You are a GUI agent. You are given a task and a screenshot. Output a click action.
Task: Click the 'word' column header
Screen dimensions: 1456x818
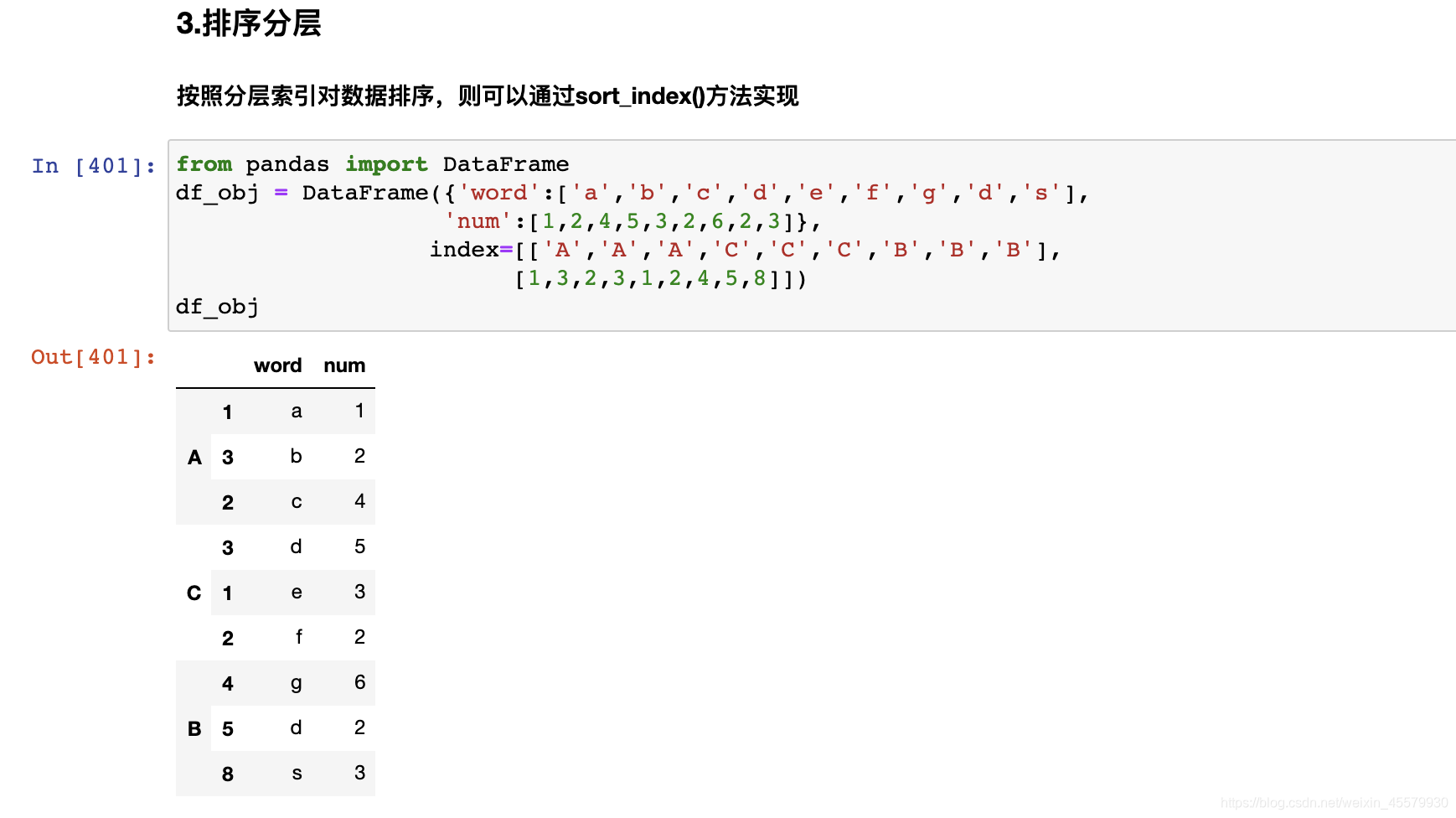(x=278, y=365)
